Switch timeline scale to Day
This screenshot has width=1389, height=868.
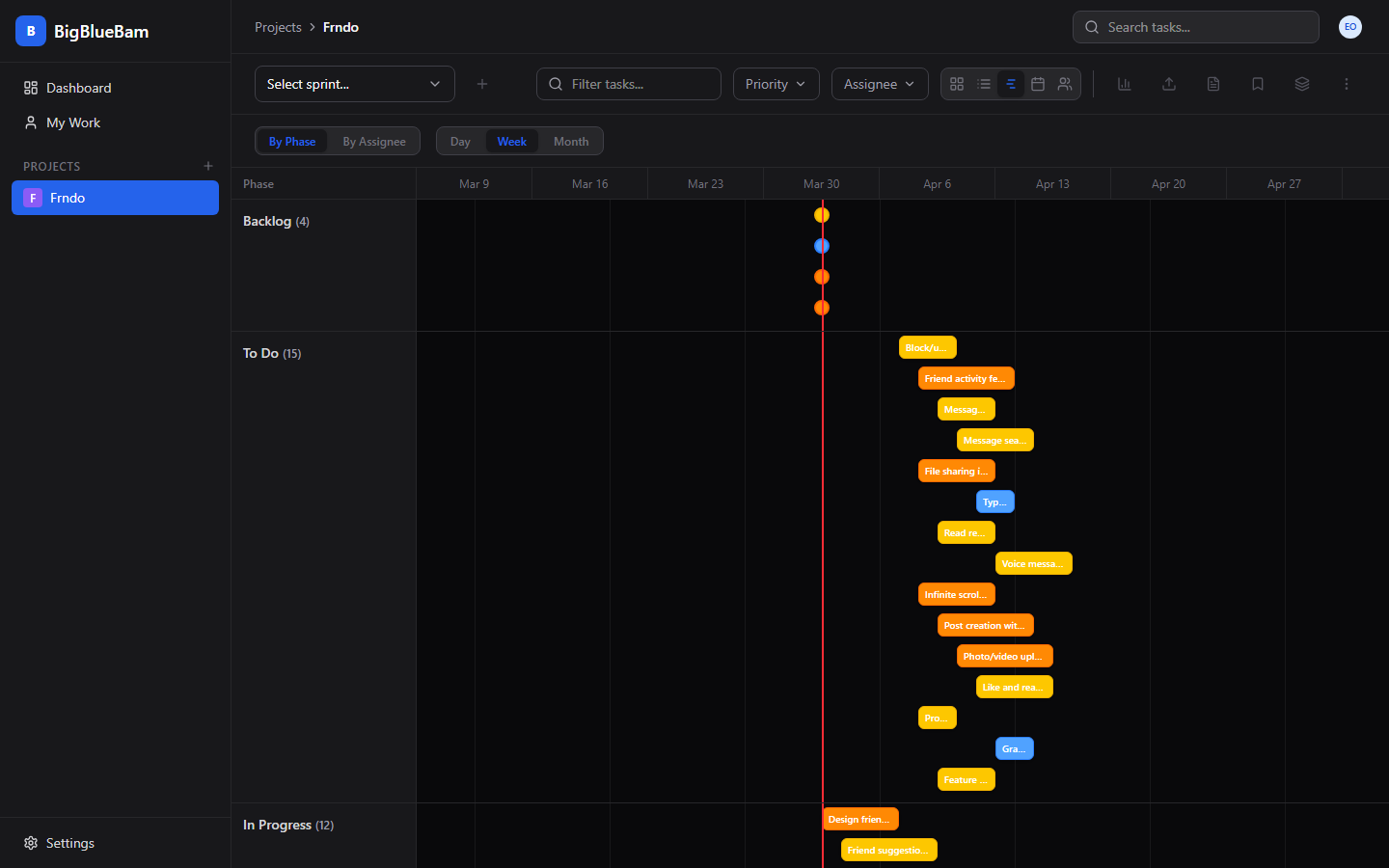click(460, 141)
